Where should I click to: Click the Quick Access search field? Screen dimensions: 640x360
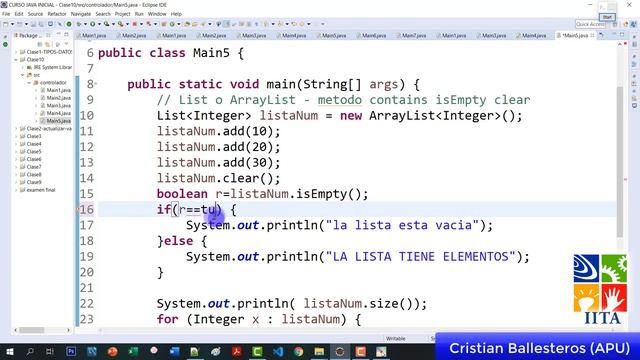pos(590,24)
